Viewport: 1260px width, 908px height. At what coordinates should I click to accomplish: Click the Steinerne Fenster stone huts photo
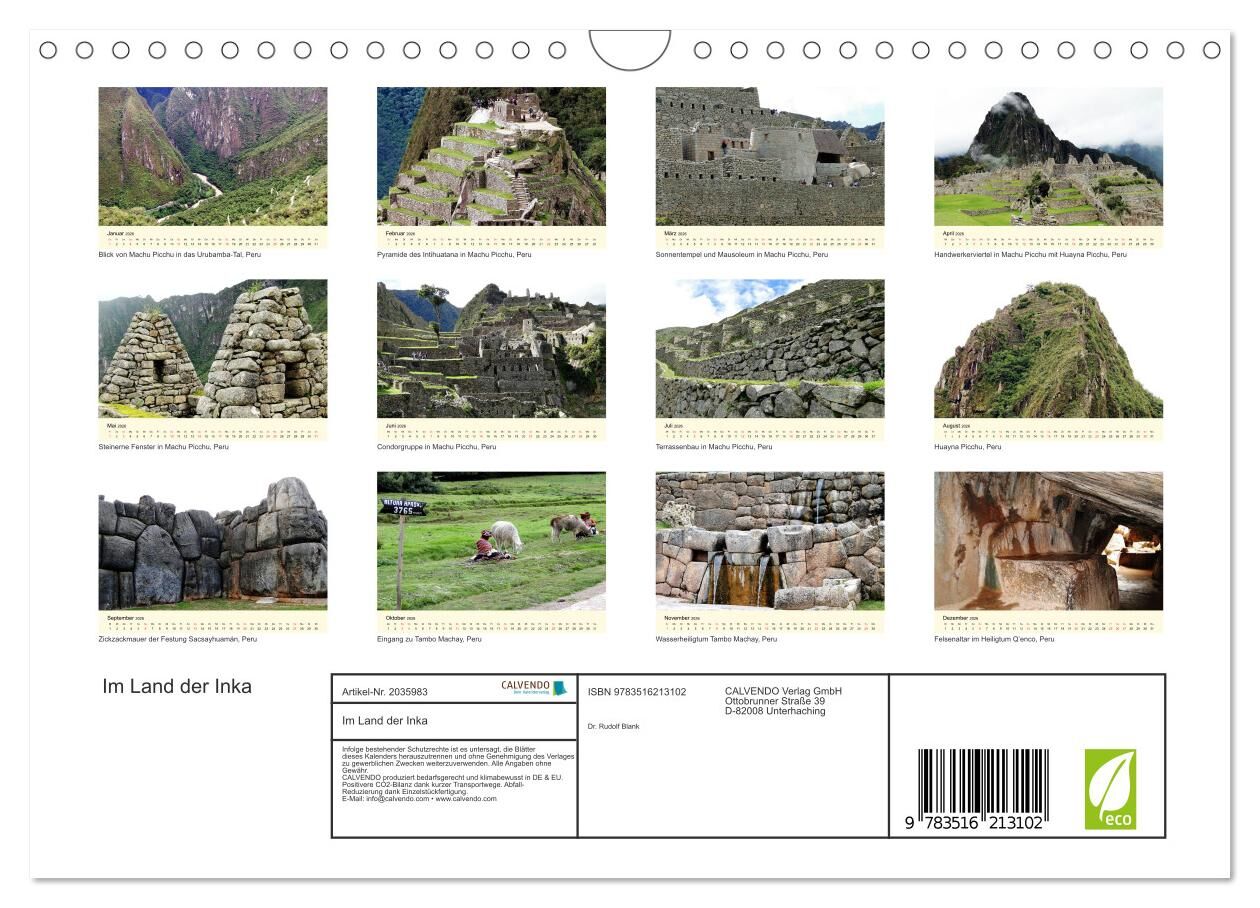coord(212,348)
